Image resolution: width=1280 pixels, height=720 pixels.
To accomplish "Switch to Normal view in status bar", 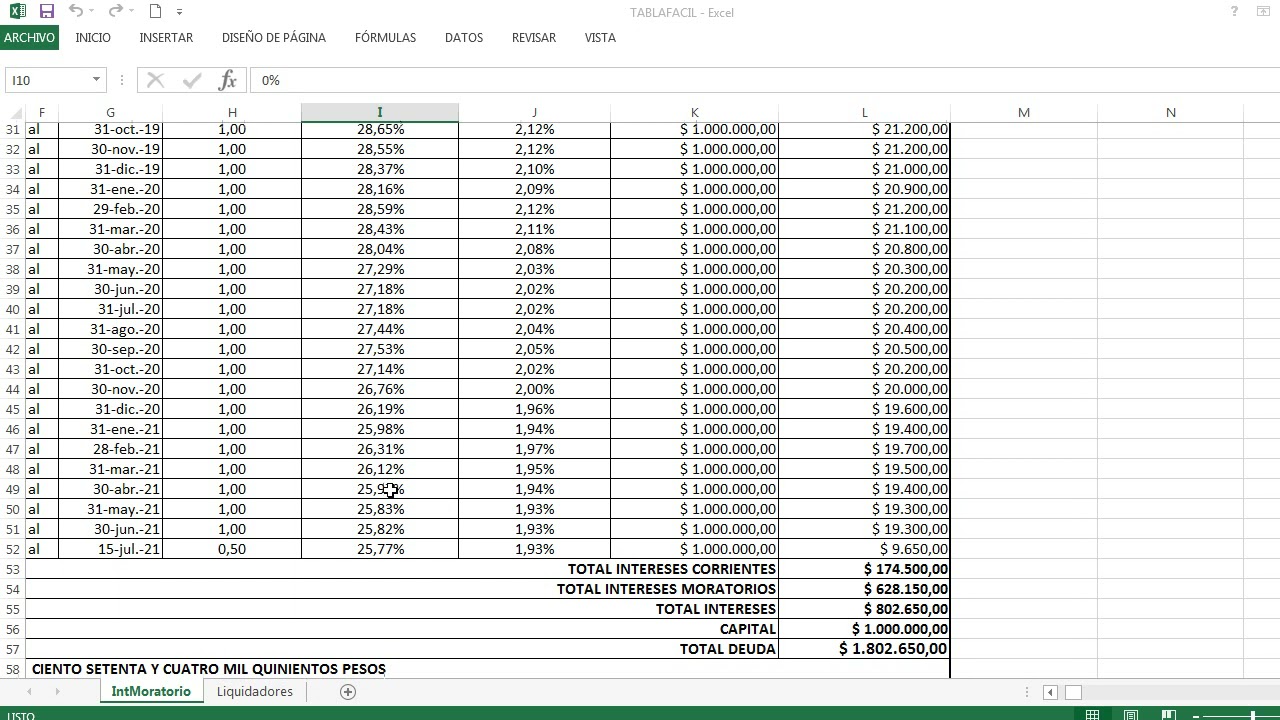I will [1093, 715].
